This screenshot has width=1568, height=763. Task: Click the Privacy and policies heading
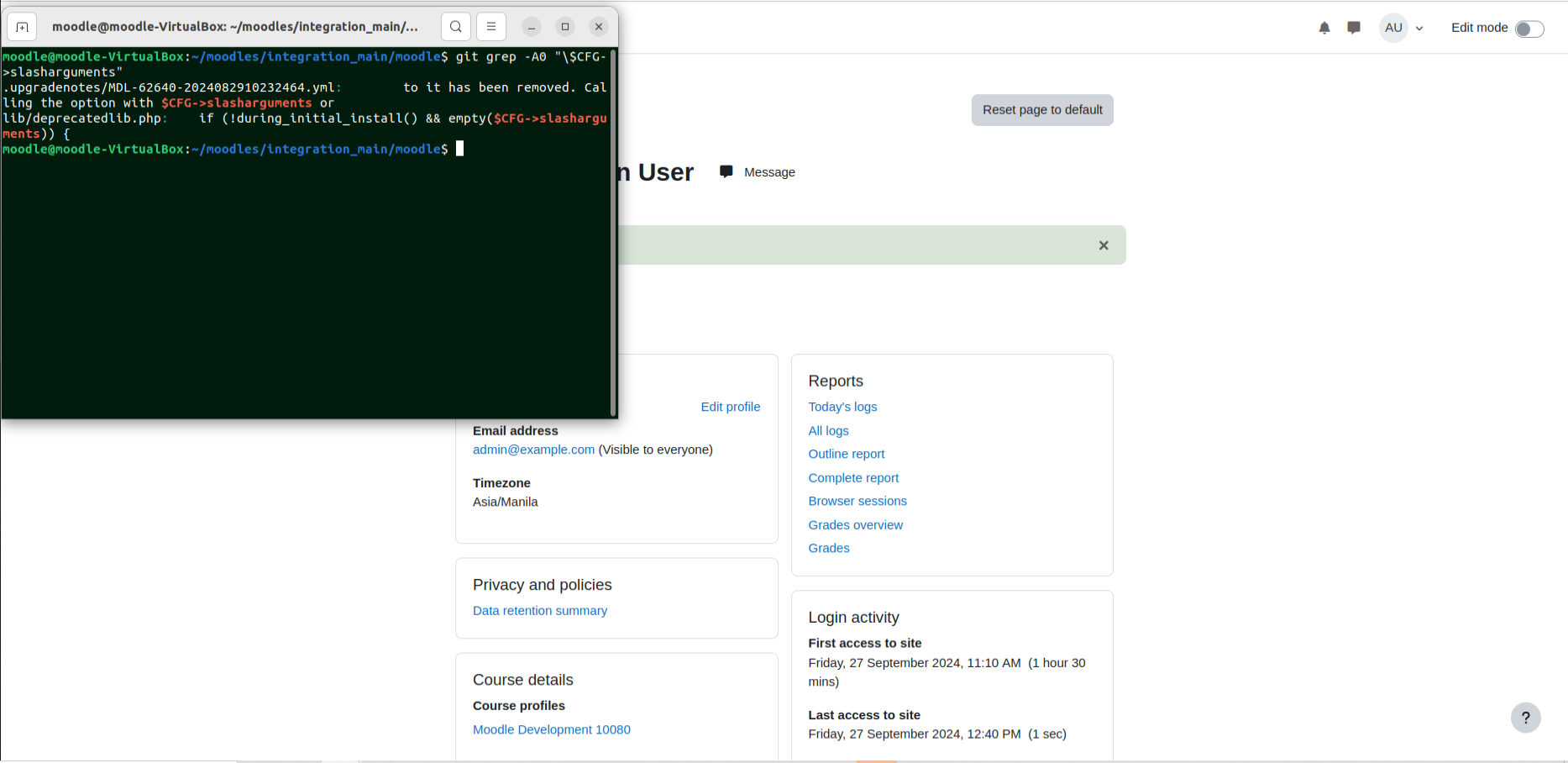(x=543, y=585)
